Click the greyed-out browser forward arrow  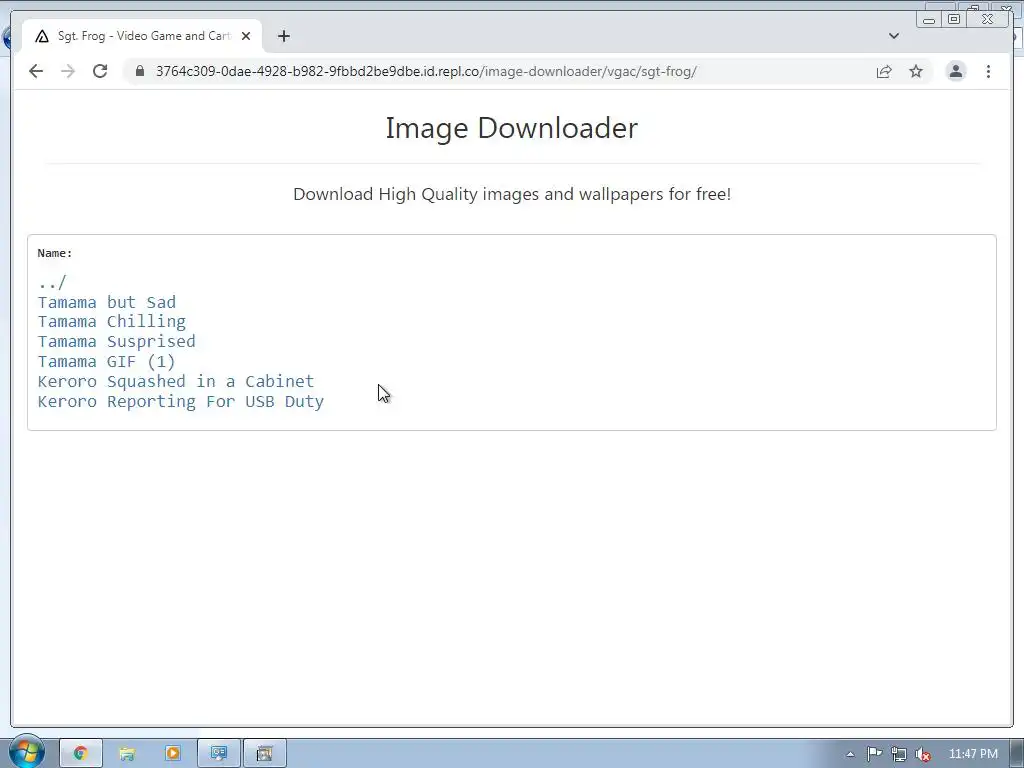click(x=68, y=71)
